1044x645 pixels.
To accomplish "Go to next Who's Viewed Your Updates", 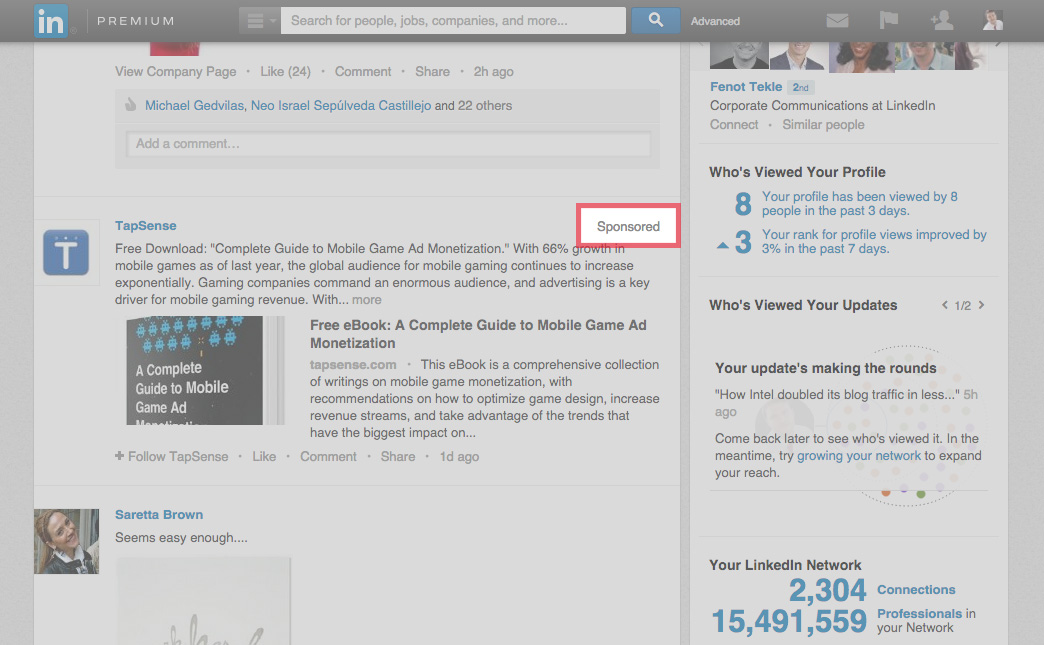I will 981,305.
